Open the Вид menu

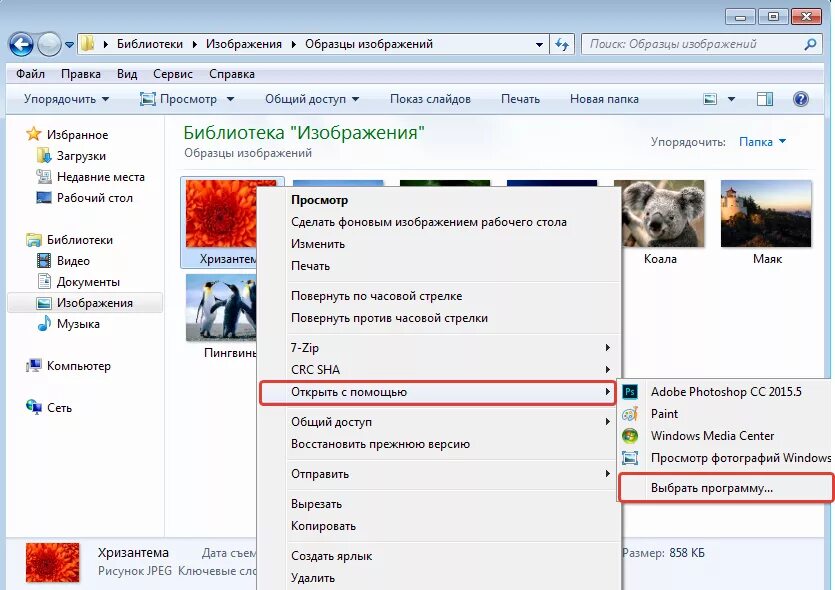(127, 74)
